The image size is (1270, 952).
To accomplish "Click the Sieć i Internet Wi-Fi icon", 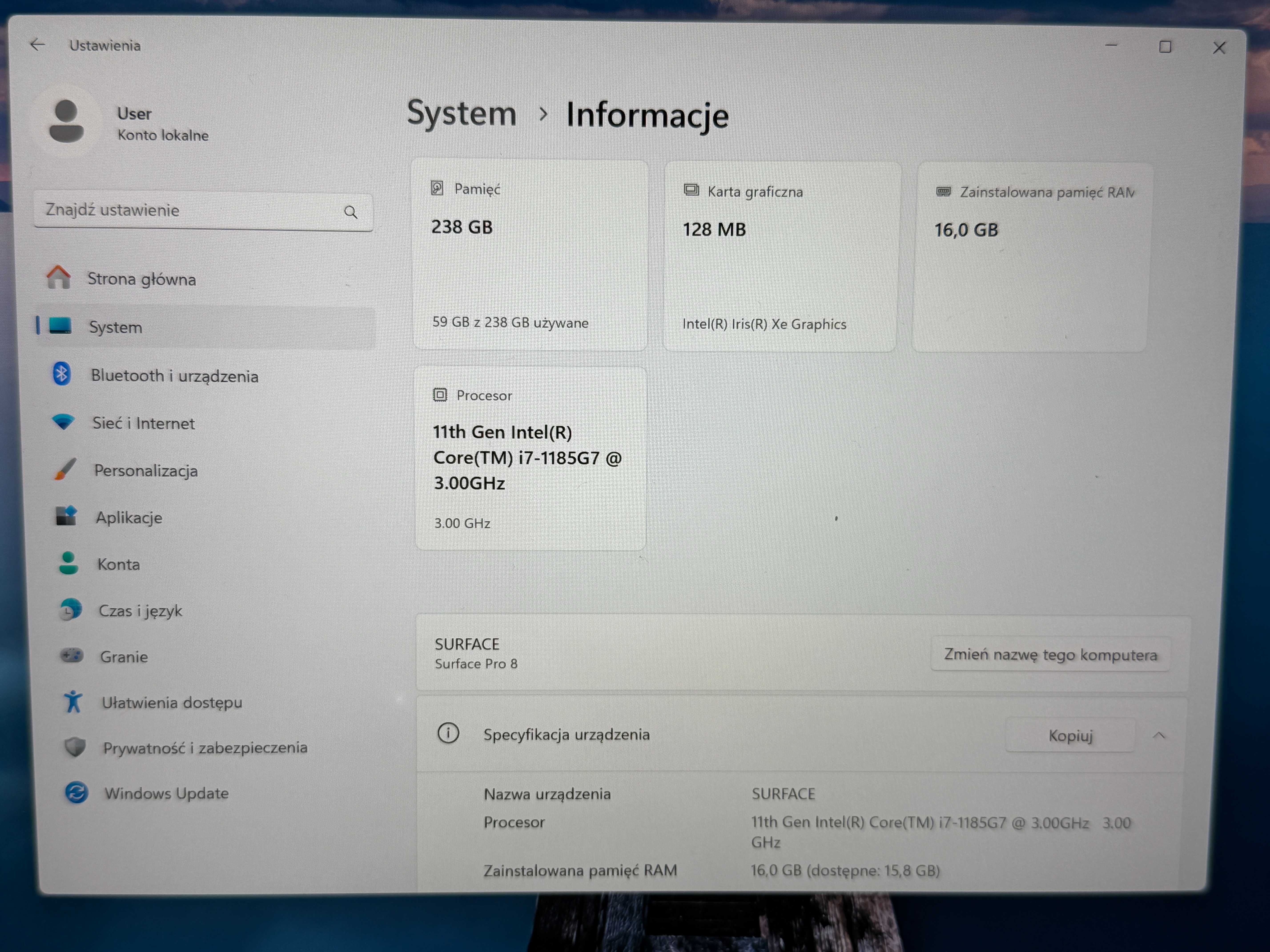I will [63, 422].
